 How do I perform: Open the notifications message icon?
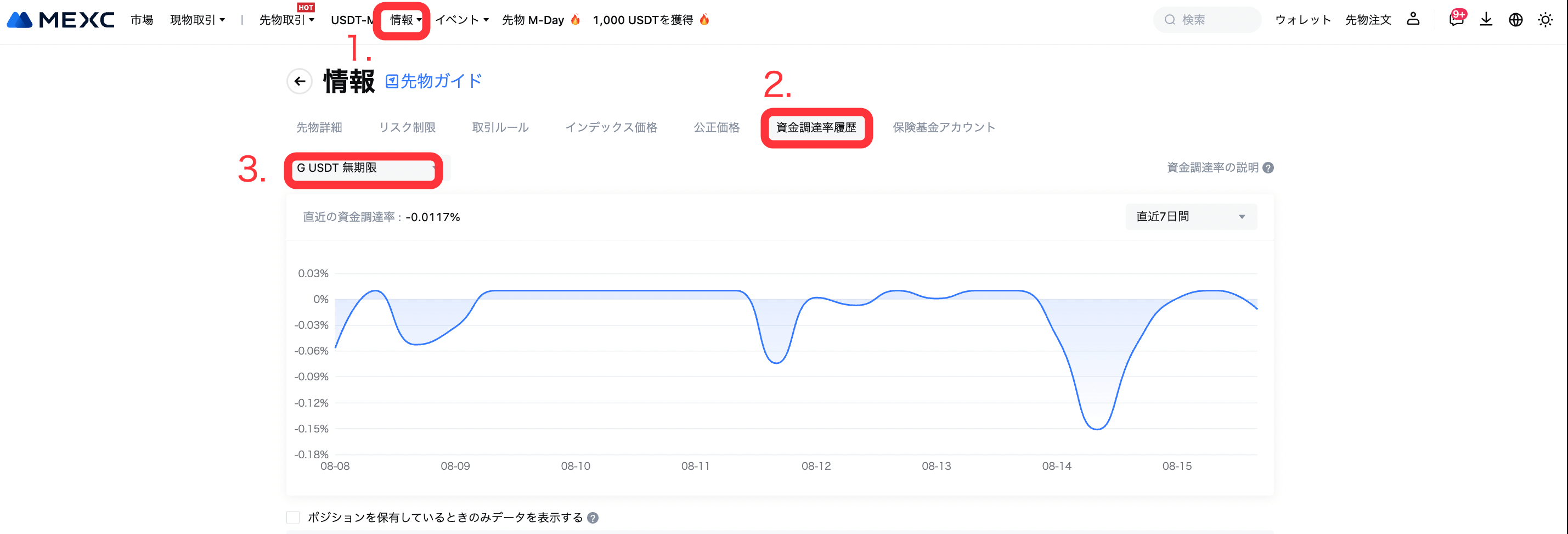point(1456,20)
